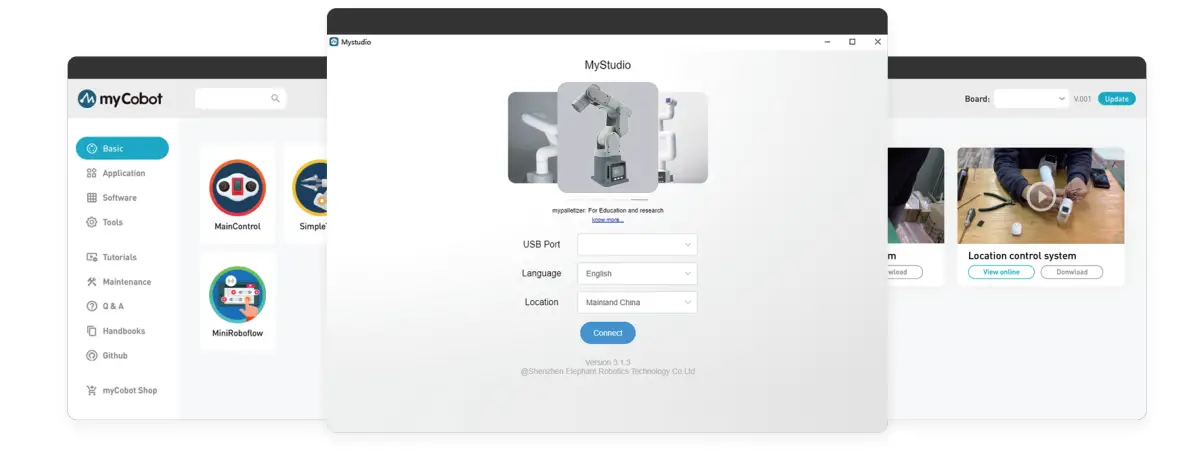Open Tools section in myCobot sidebar

tap(105, 223)
